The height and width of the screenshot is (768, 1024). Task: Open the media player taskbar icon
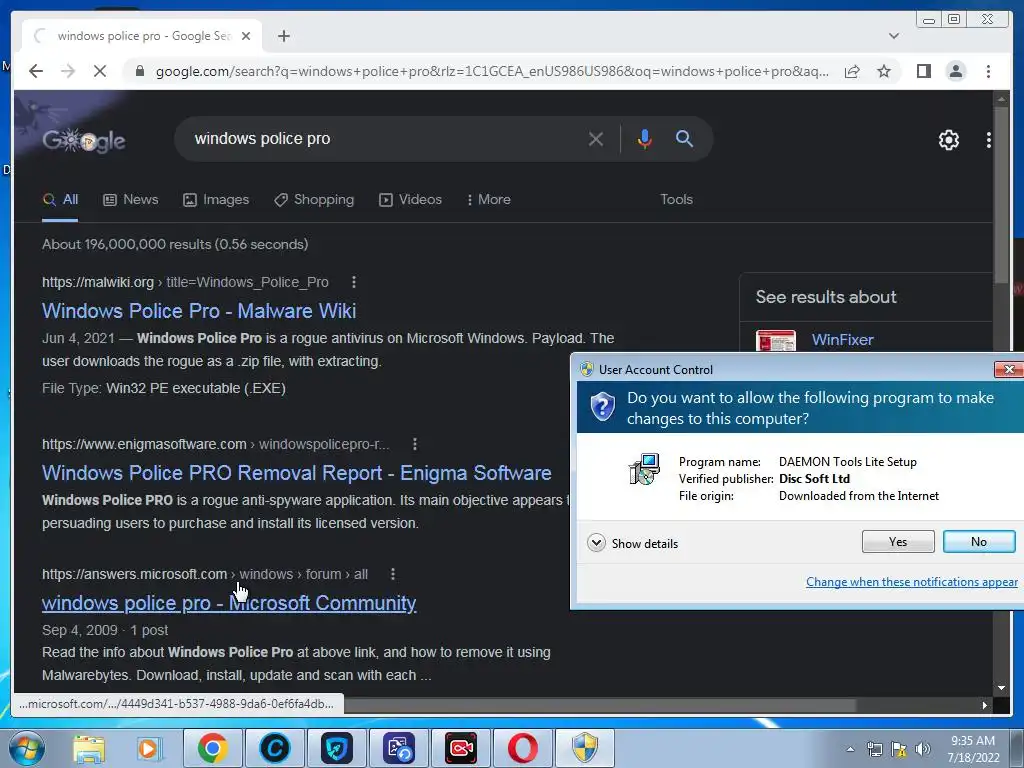[148, 748]
